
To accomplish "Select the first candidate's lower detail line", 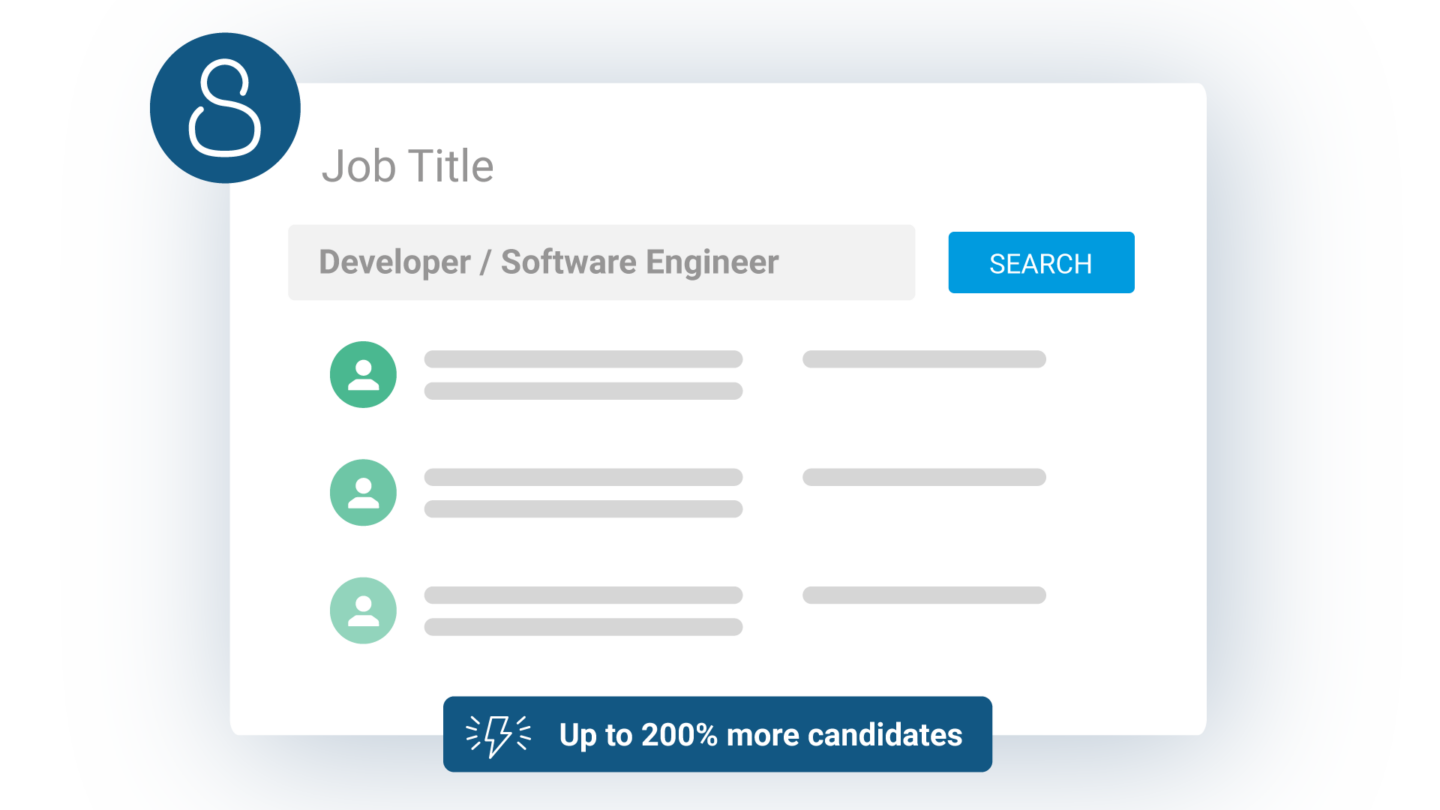I will (x=583, y=391).
